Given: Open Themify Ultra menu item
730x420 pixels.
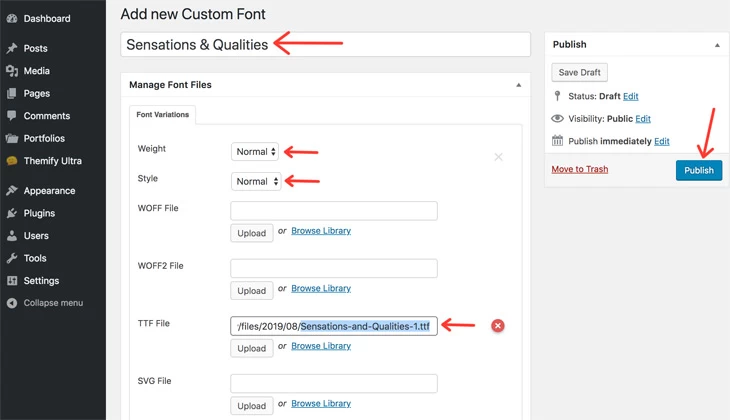Looking at the screenshot, I should click(x=53, y=161).
